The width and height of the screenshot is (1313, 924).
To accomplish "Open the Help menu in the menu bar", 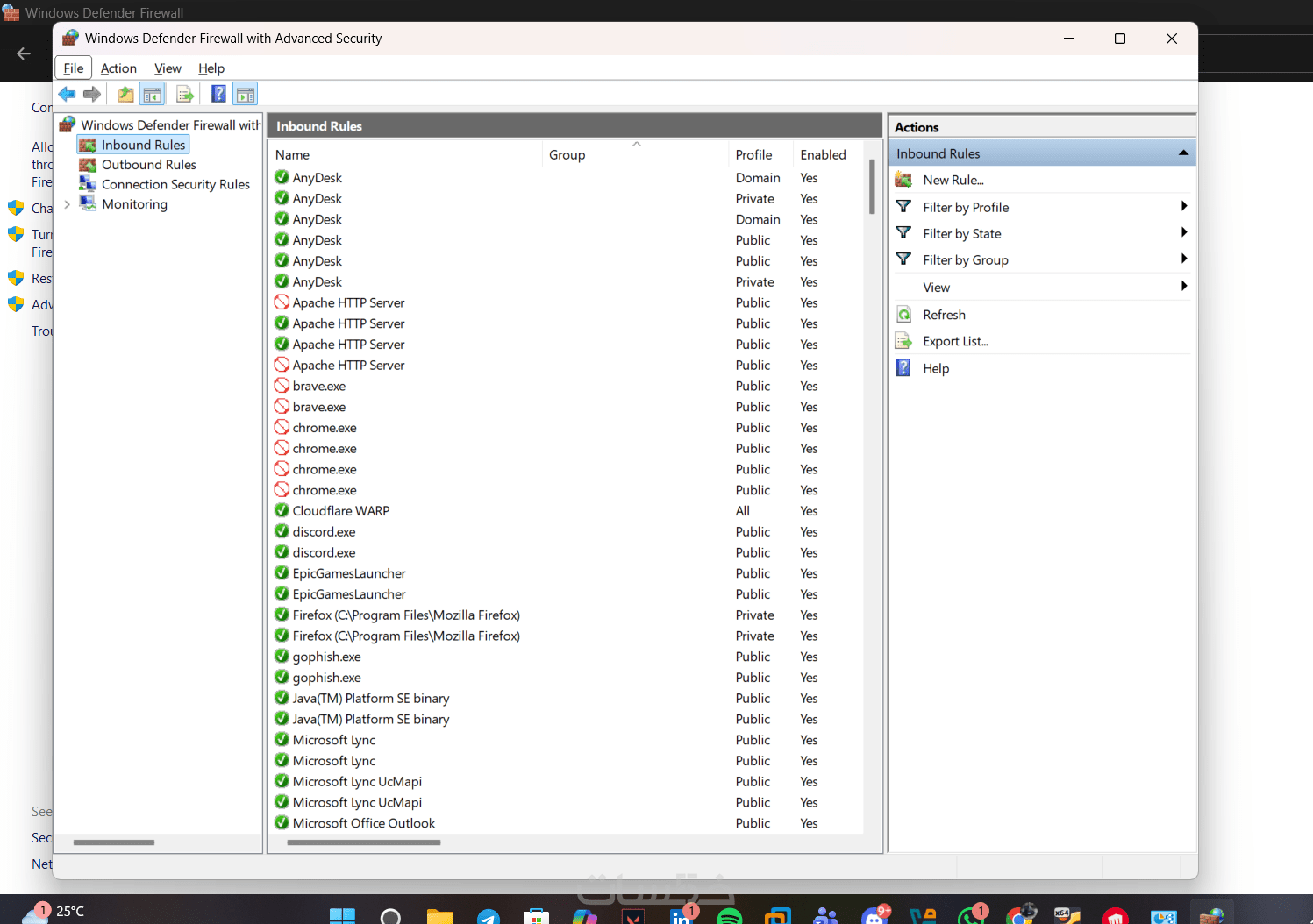I will [211, 68].
